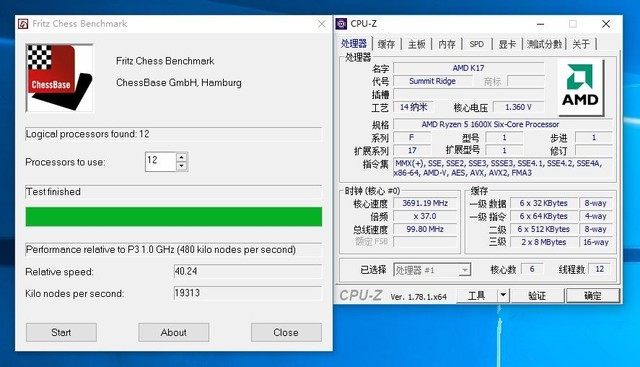Click the Close button in Fritz Benchmark
Image resolution: width=640 pixels, height=367 pixels.
pyautogui.click(x=286, y=332)
